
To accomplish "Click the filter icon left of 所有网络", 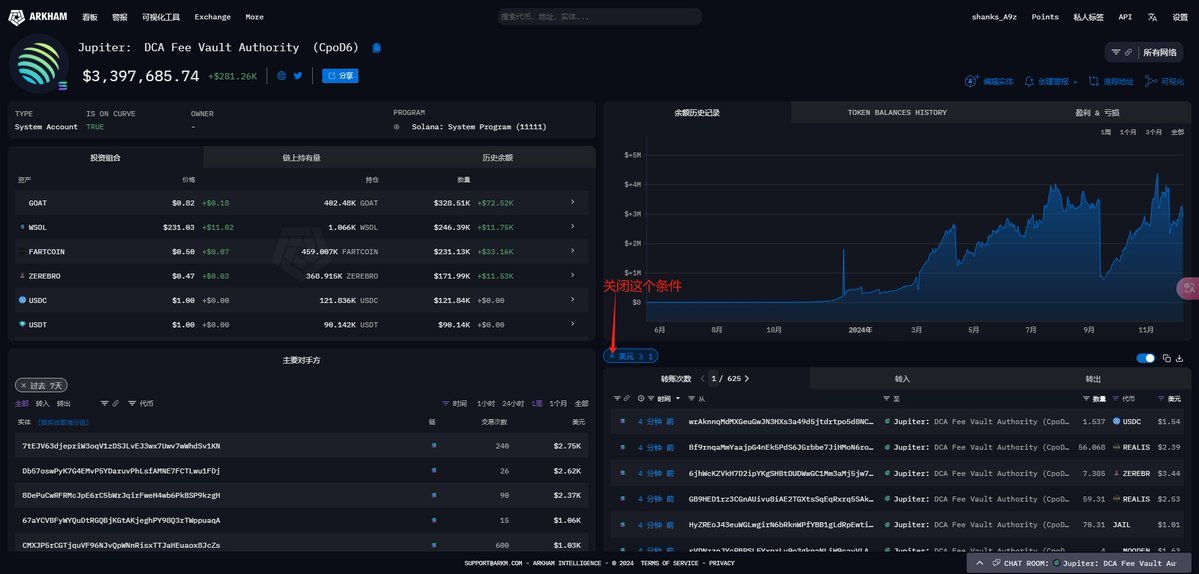I will click(x=1116, y=52).
